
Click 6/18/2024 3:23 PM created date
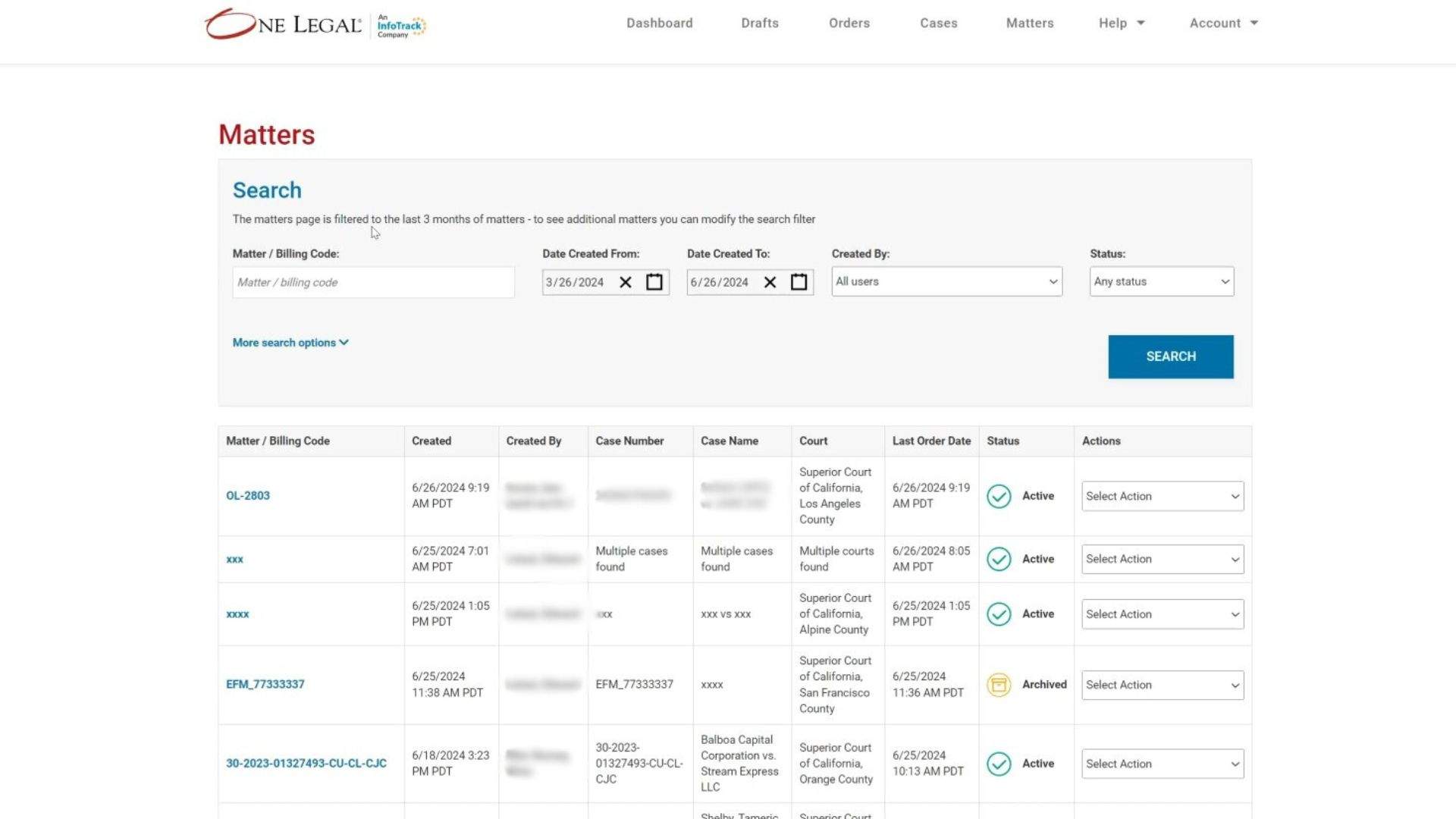pyautogui.click(x=450, y=764)
